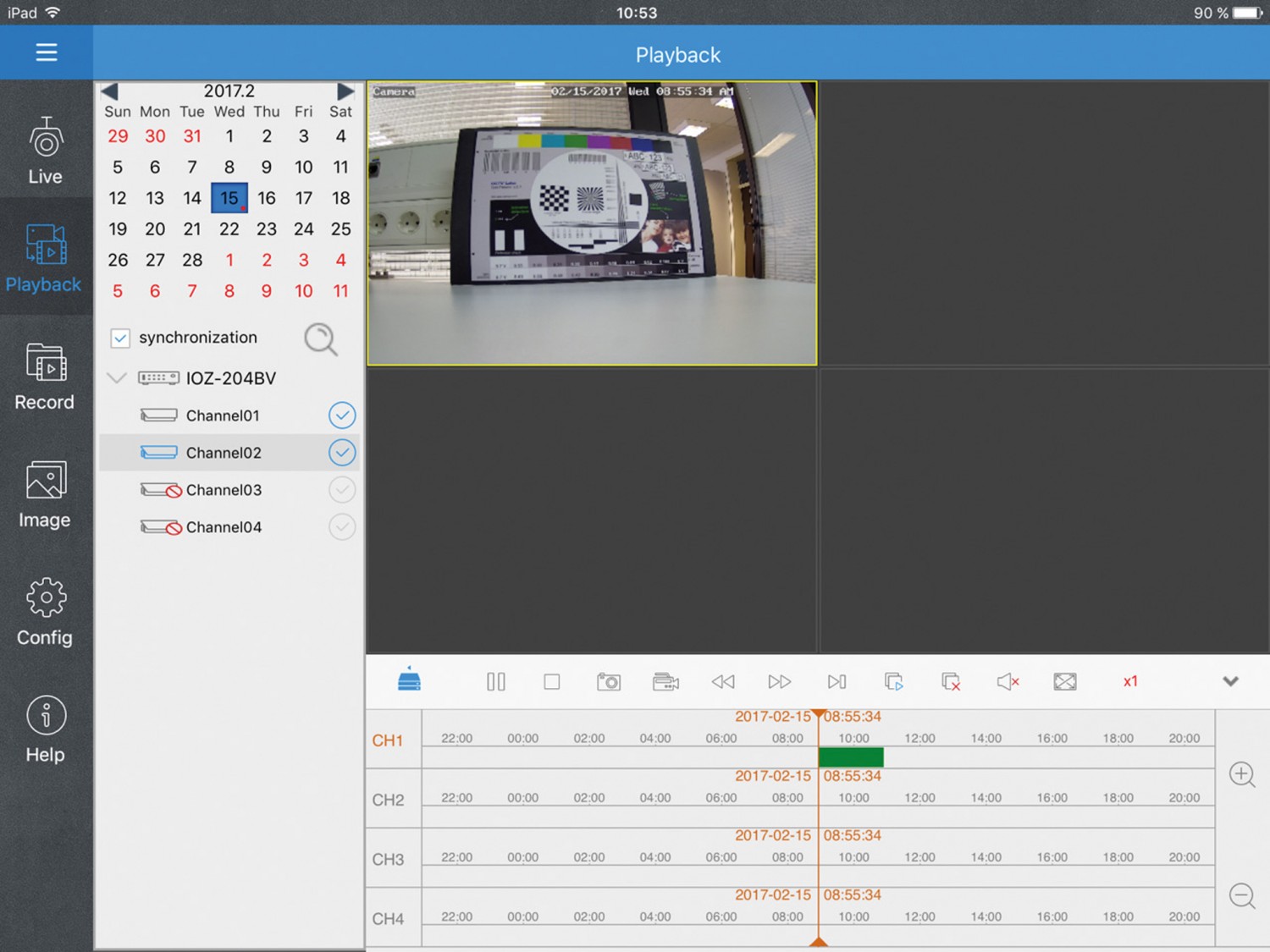
Task: Fast forward the playback
Action: click(780, 681)
